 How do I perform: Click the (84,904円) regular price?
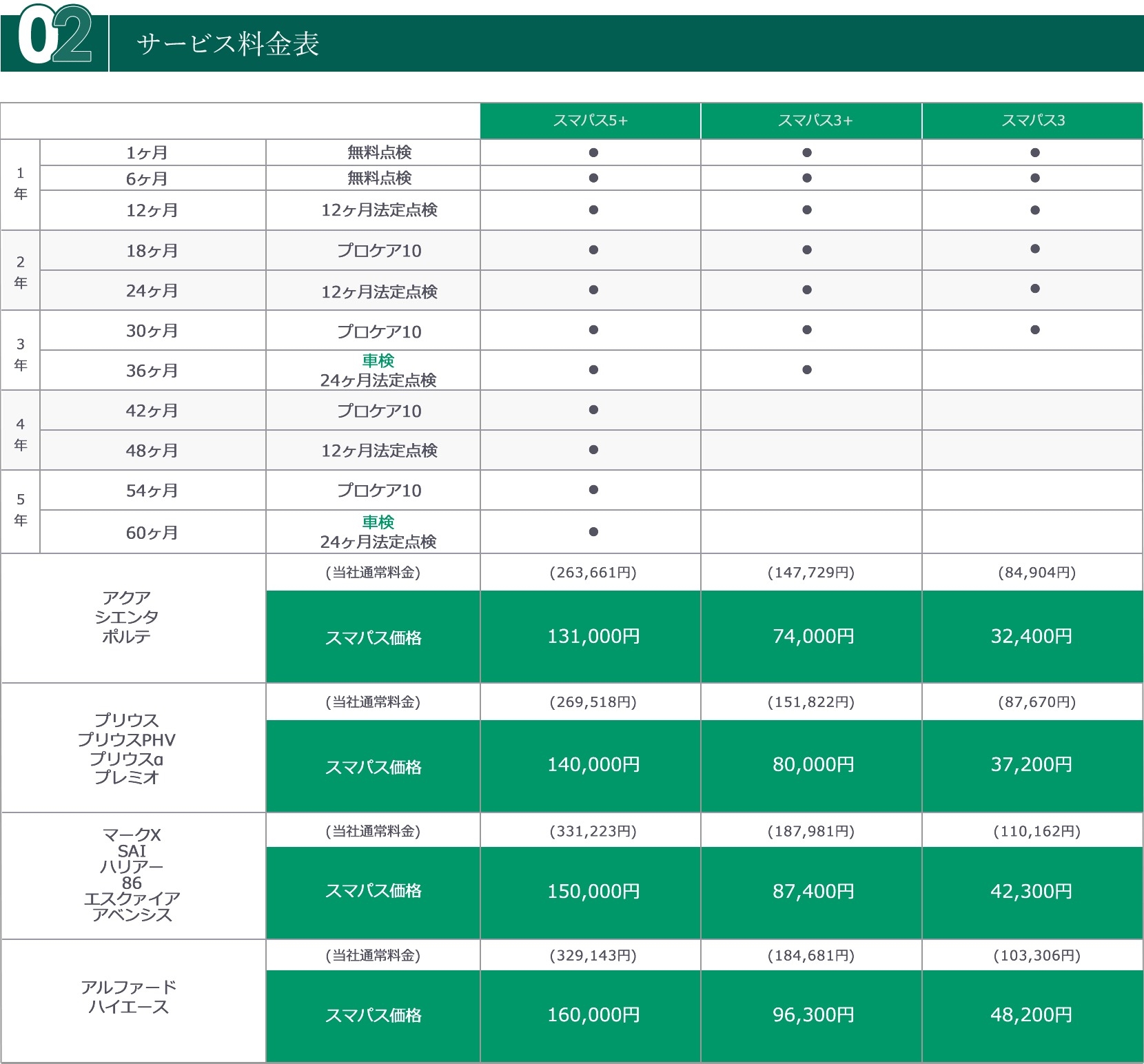click(x=1037, y=573)
